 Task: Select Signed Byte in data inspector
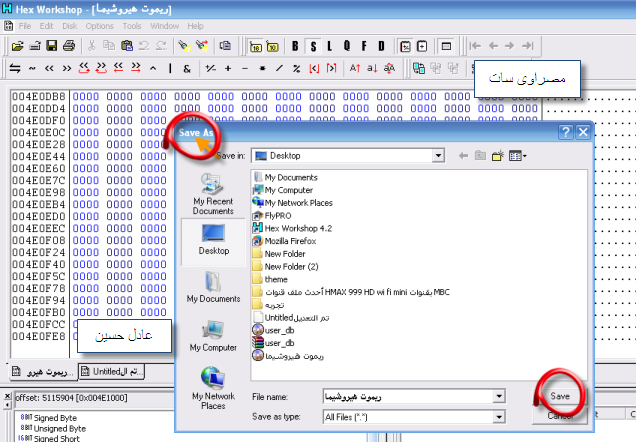[49, 418]
